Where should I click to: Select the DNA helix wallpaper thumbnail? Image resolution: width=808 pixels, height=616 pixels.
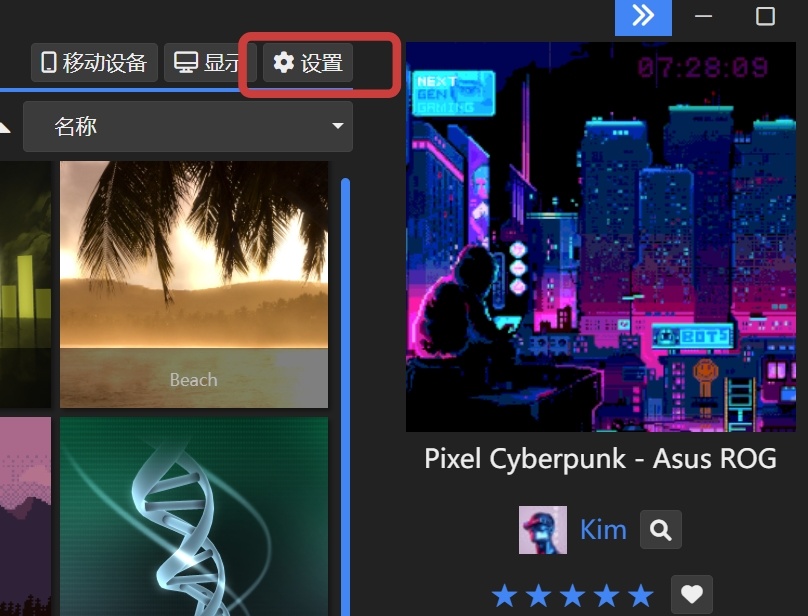[194, 517]
